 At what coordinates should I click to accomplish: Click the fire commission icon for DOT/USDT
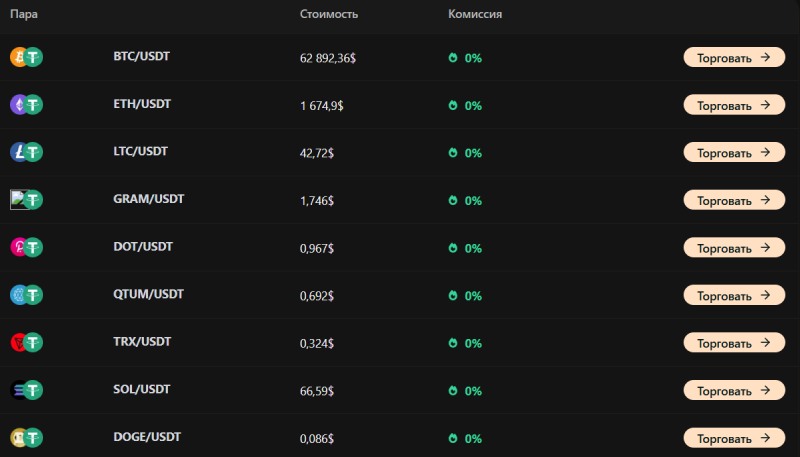click(x=453, y=248)
